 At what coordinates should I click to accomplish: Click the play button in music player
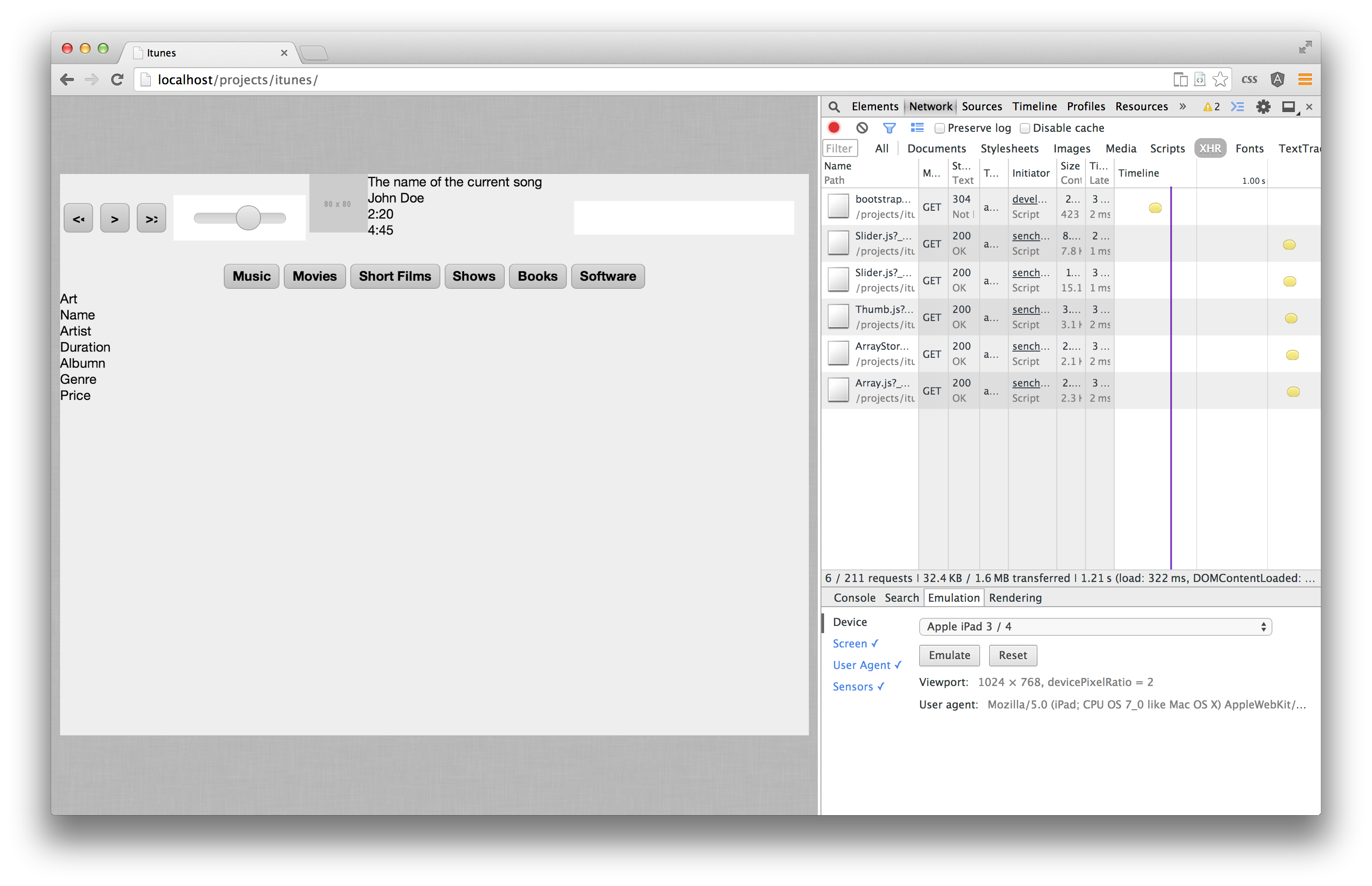pos(114,218)
